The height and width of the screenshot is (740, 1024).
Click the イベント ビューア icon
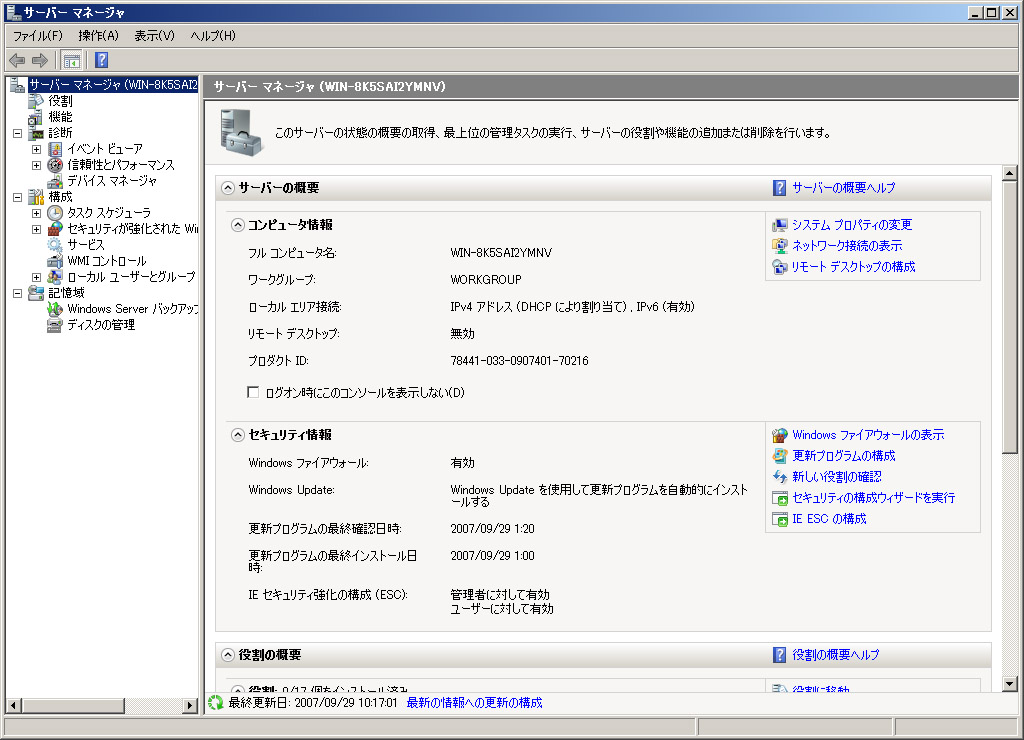[x=56, y=149]
